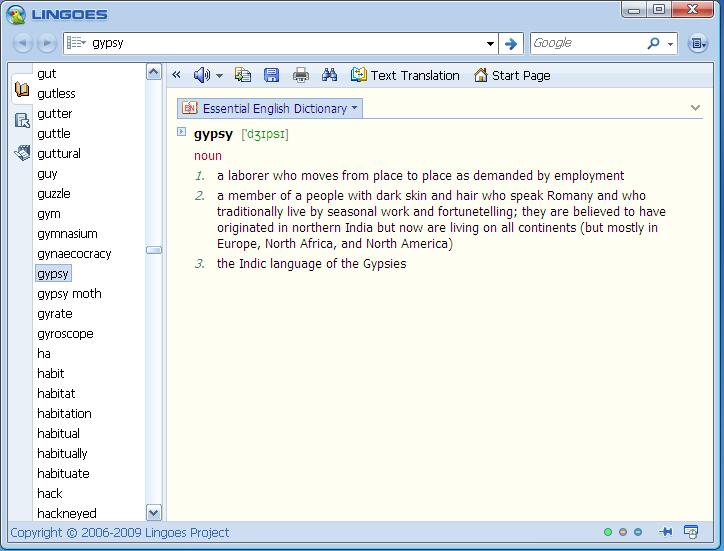724x551 pixels.
Task: Select 'habitation' in the word list
Action: click(x=65, y=413)
